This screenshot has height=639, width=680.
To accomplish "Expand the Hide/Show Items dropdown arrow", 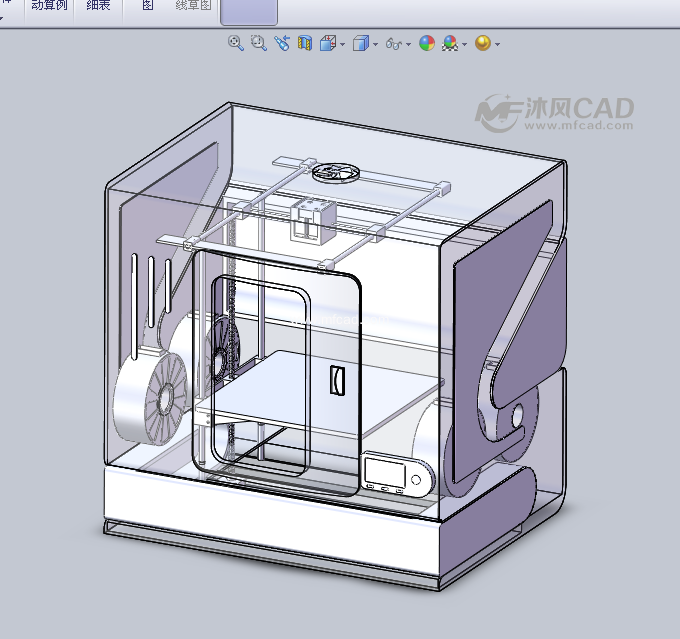I will click(x=409, y=44).
